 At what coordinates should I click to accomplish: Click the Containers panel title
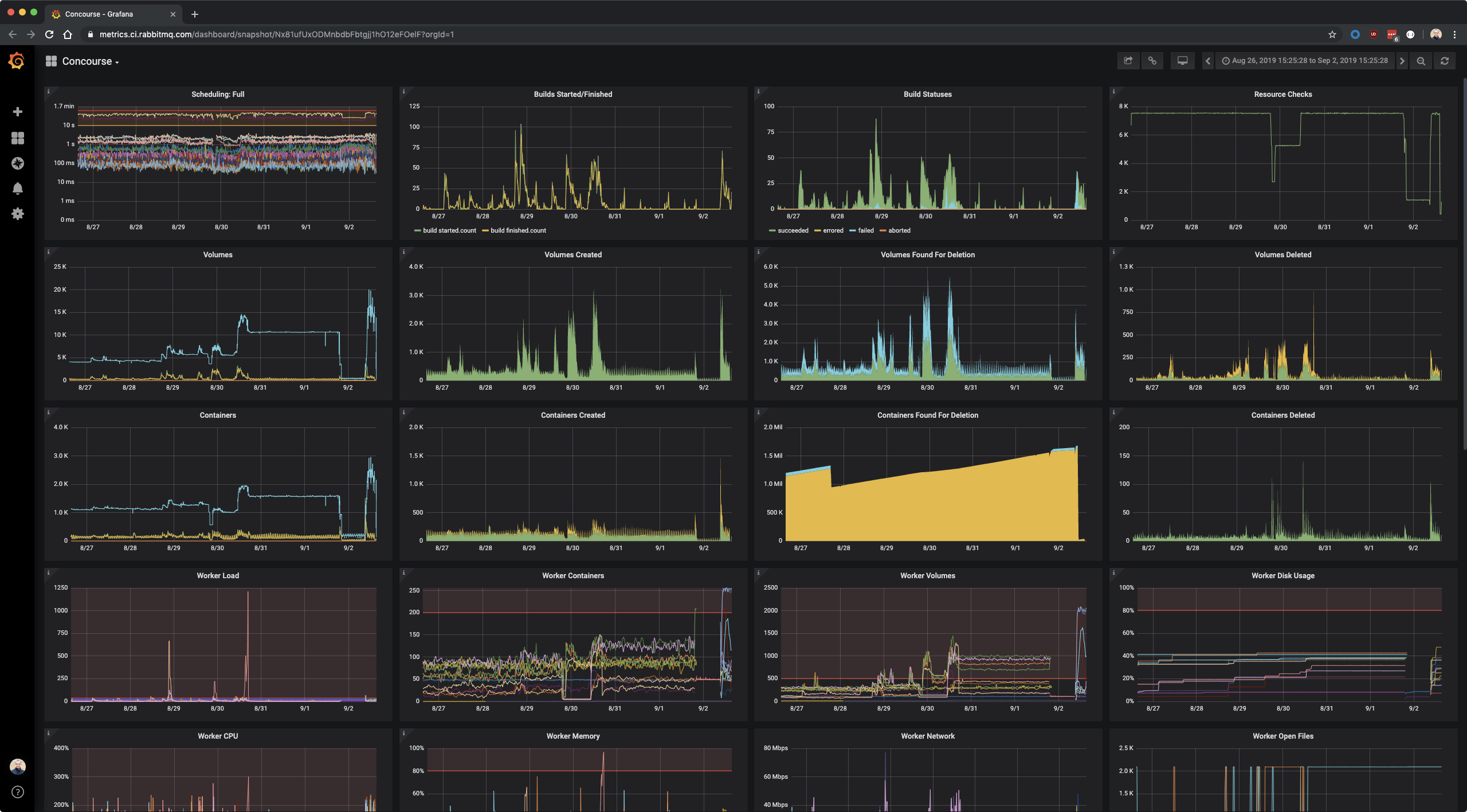tap(218, 415)
